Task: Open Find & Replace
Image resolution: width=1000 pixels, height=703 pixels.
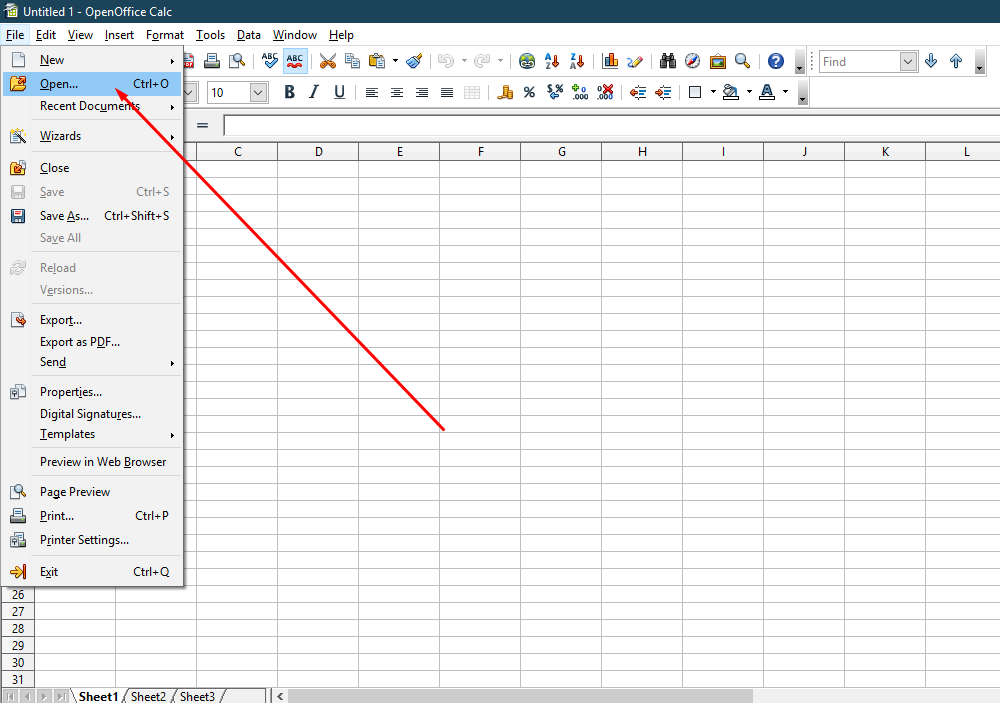Action: click(x=667, y=61)
